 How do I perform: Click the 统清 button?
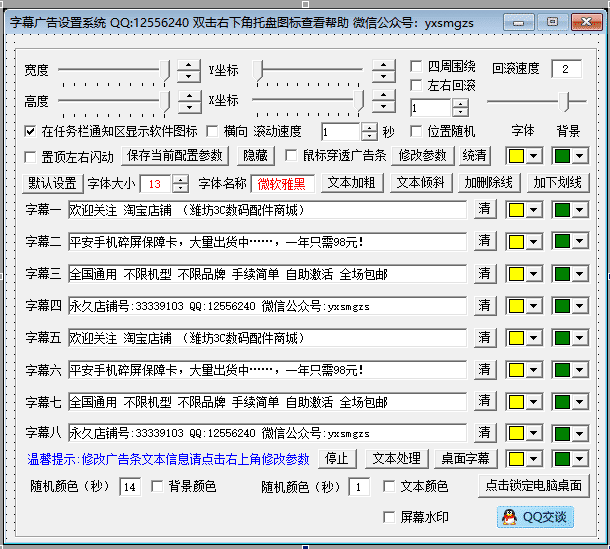tap(474, 156)
